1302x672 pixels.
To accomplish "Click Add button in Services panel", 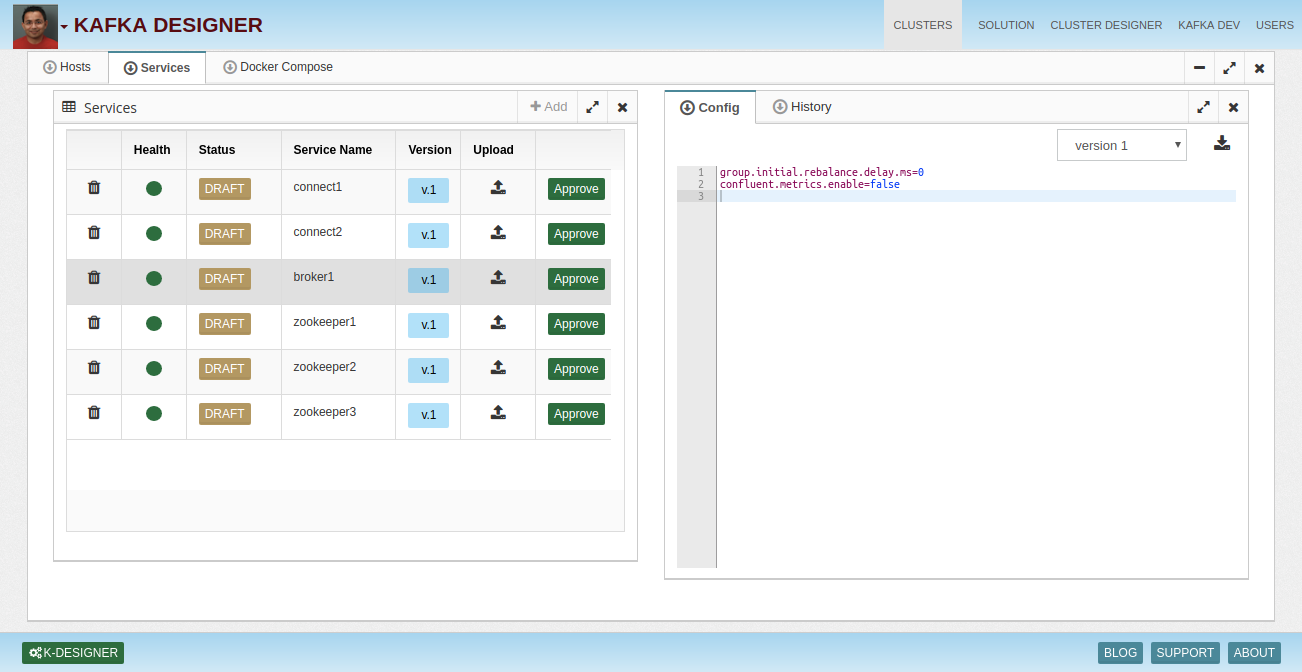I will point(548,107).
